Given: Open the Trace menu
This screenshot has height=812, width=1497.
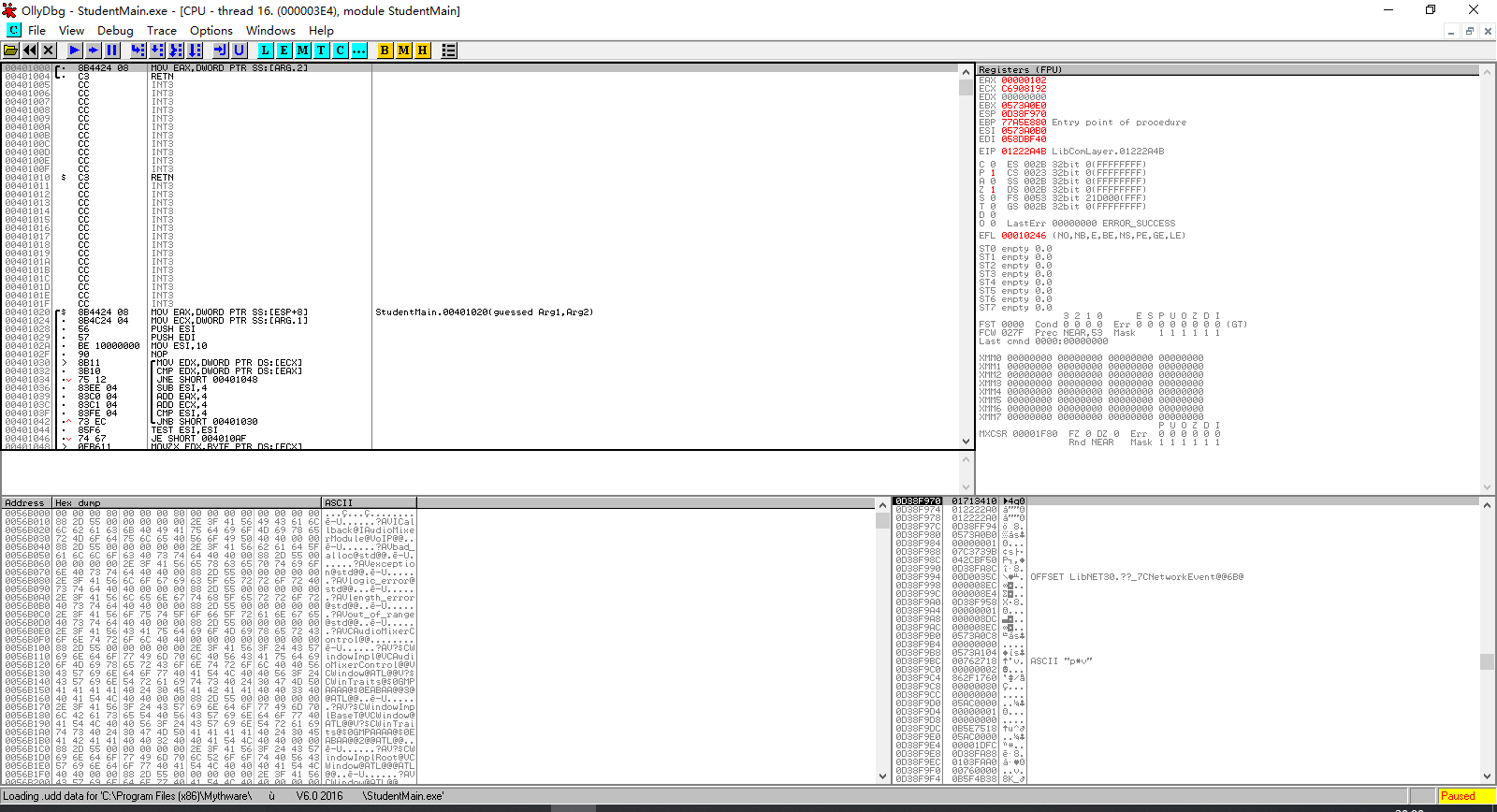Looking at the screenshot, I should coord(161,31).
